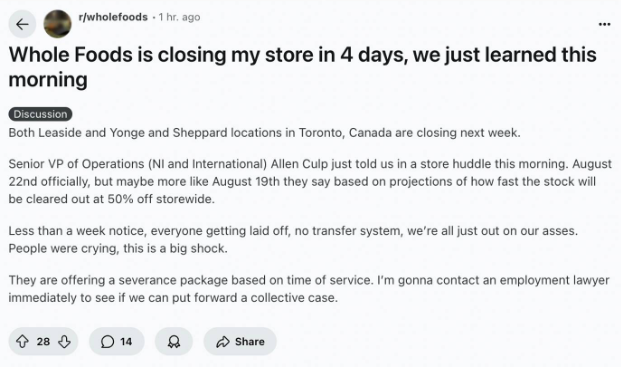This screenshot has height=368, width=621.
Task: Click the paragraph about the severance package
Action: click(x=309, y=289)
